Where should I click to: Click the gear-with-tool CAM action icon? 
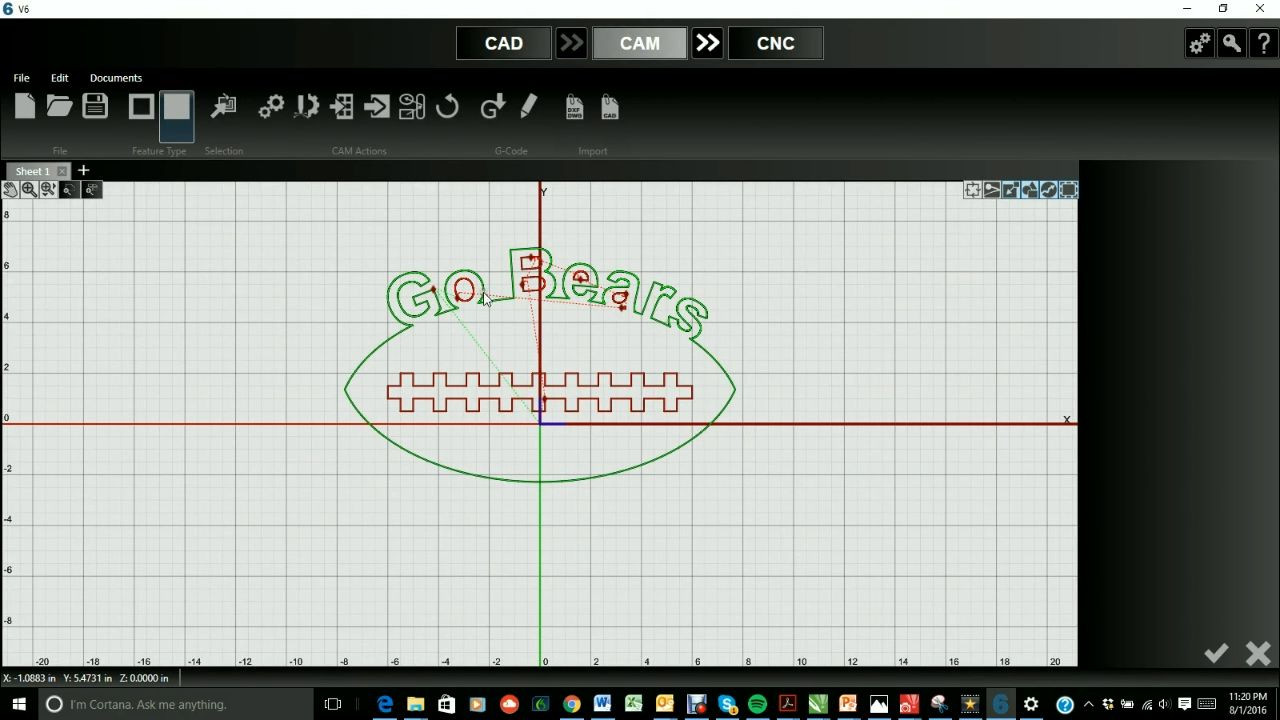(307, 107)
